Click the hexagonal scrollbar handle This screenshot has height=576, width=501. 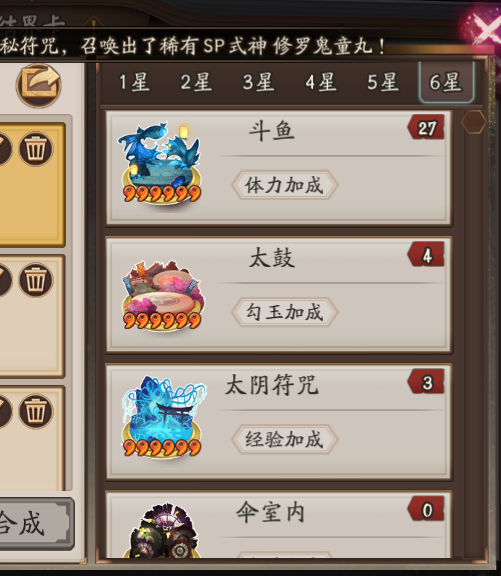473,122
